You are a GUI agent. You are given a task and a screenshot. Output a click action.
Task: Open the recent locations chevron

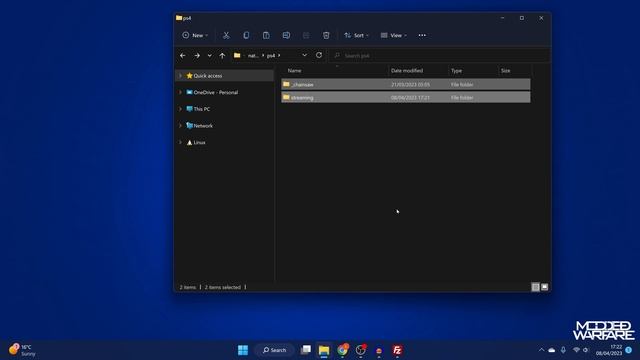click(209, 56)
